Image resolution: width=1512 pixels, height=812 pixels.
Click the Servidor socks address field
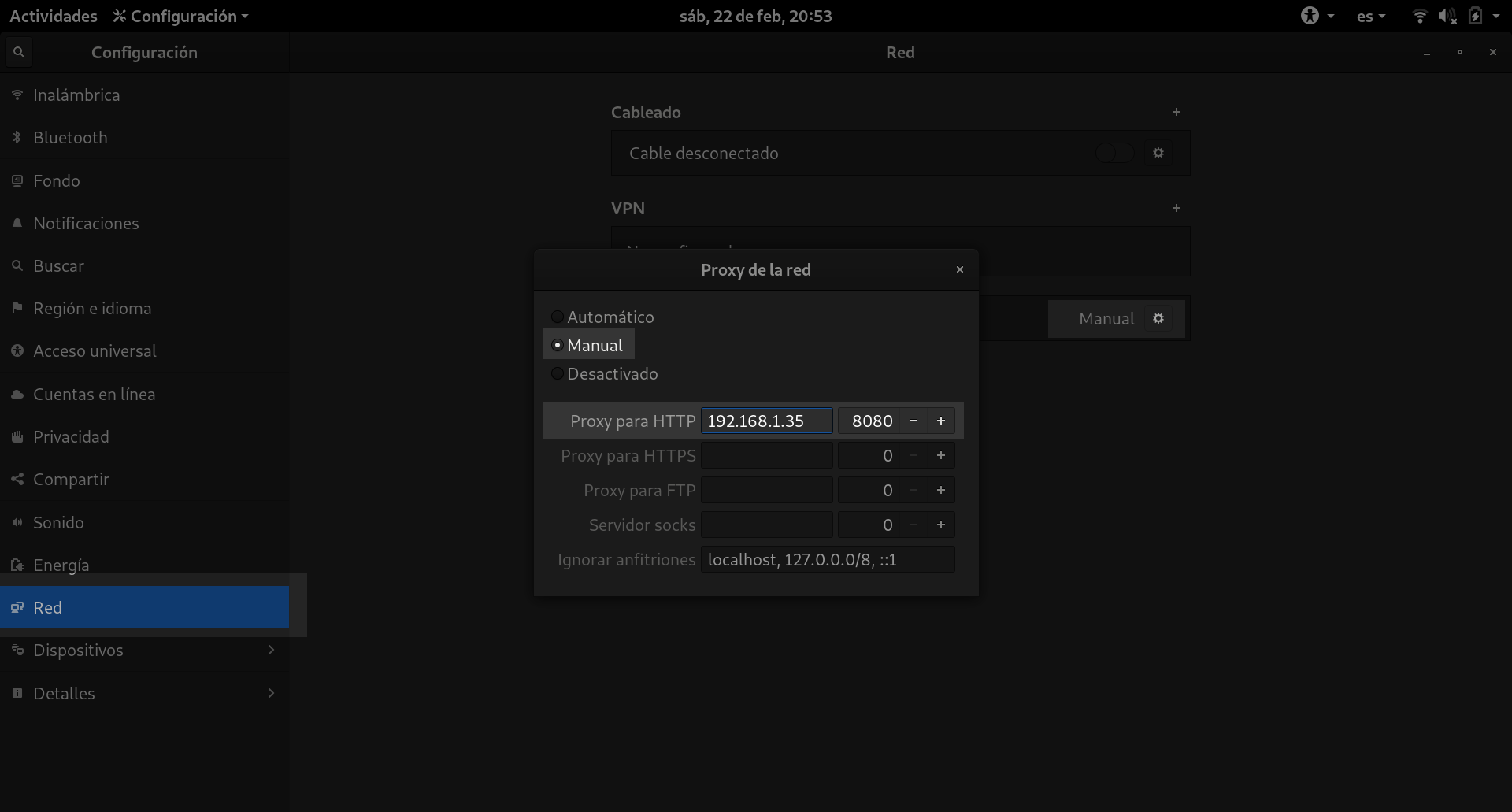click(x=767, y=525)
